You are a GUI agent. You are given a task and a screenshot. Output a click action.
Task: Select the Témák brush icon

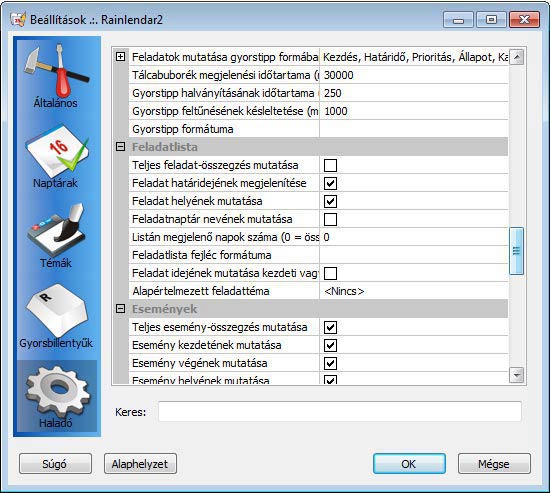pyautogui.click(x=56, y=236)
